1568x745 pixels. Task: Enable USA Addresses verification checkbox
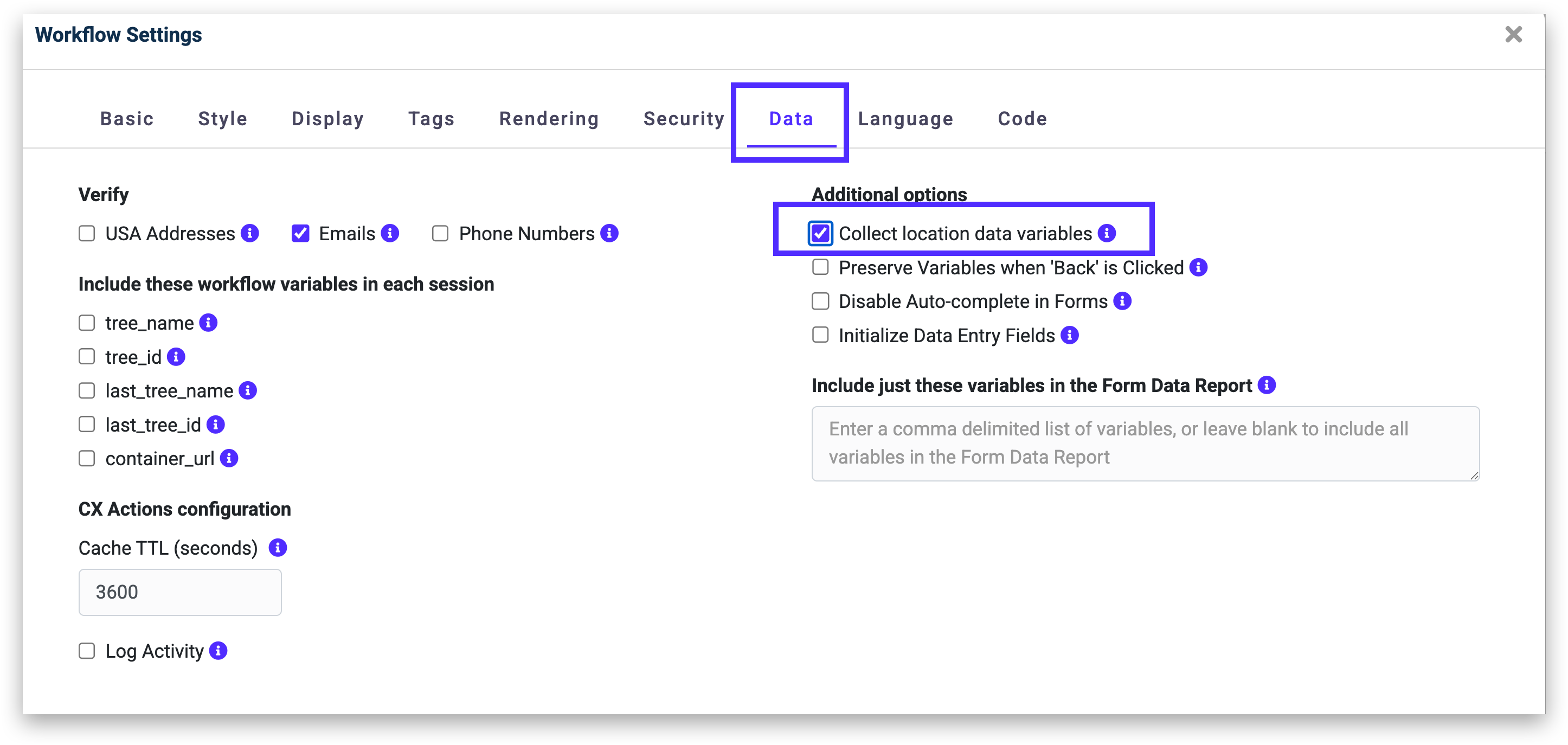[87, 234]
